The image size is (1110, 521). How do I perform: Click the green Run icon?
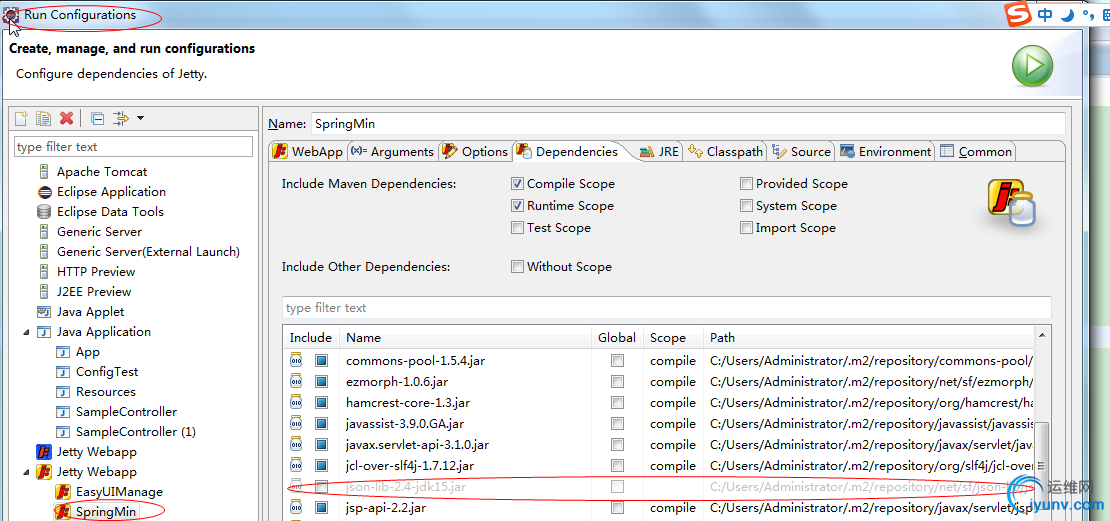[1031, 67]
